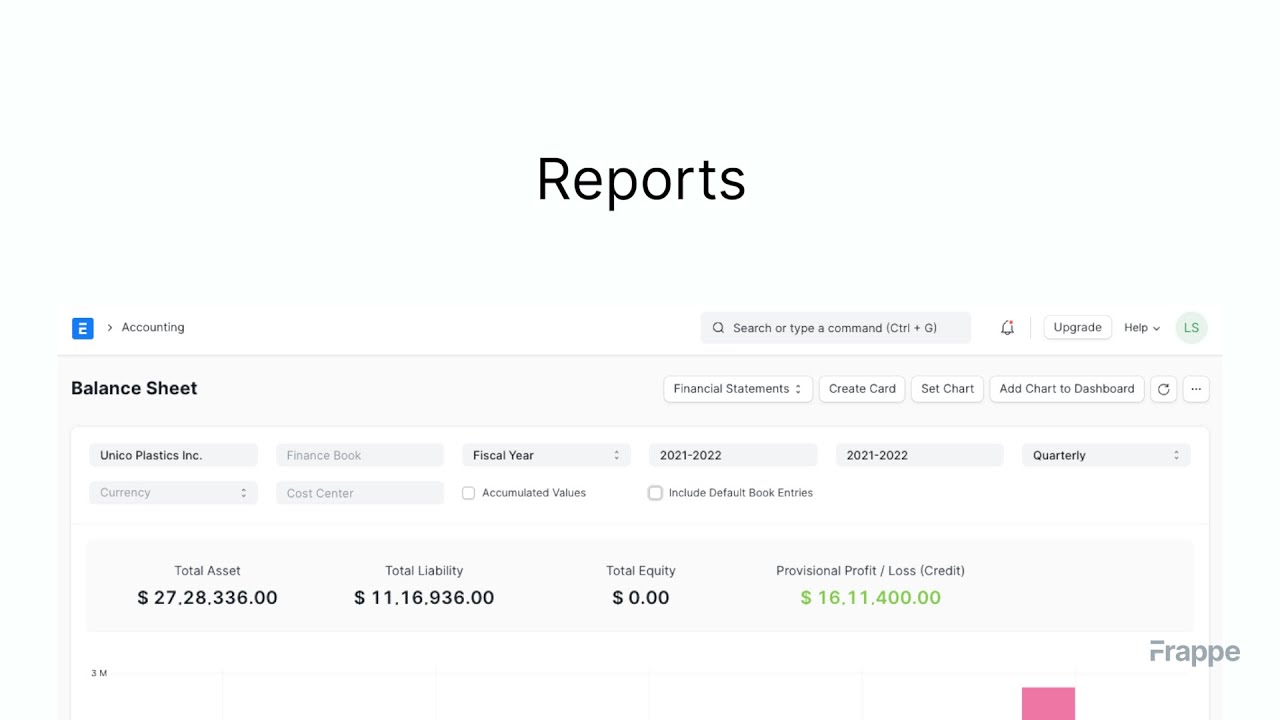The image size is (1280, 720).
Task: Enable Include Default Book Entries checkbox
Action: click(655, 493)
